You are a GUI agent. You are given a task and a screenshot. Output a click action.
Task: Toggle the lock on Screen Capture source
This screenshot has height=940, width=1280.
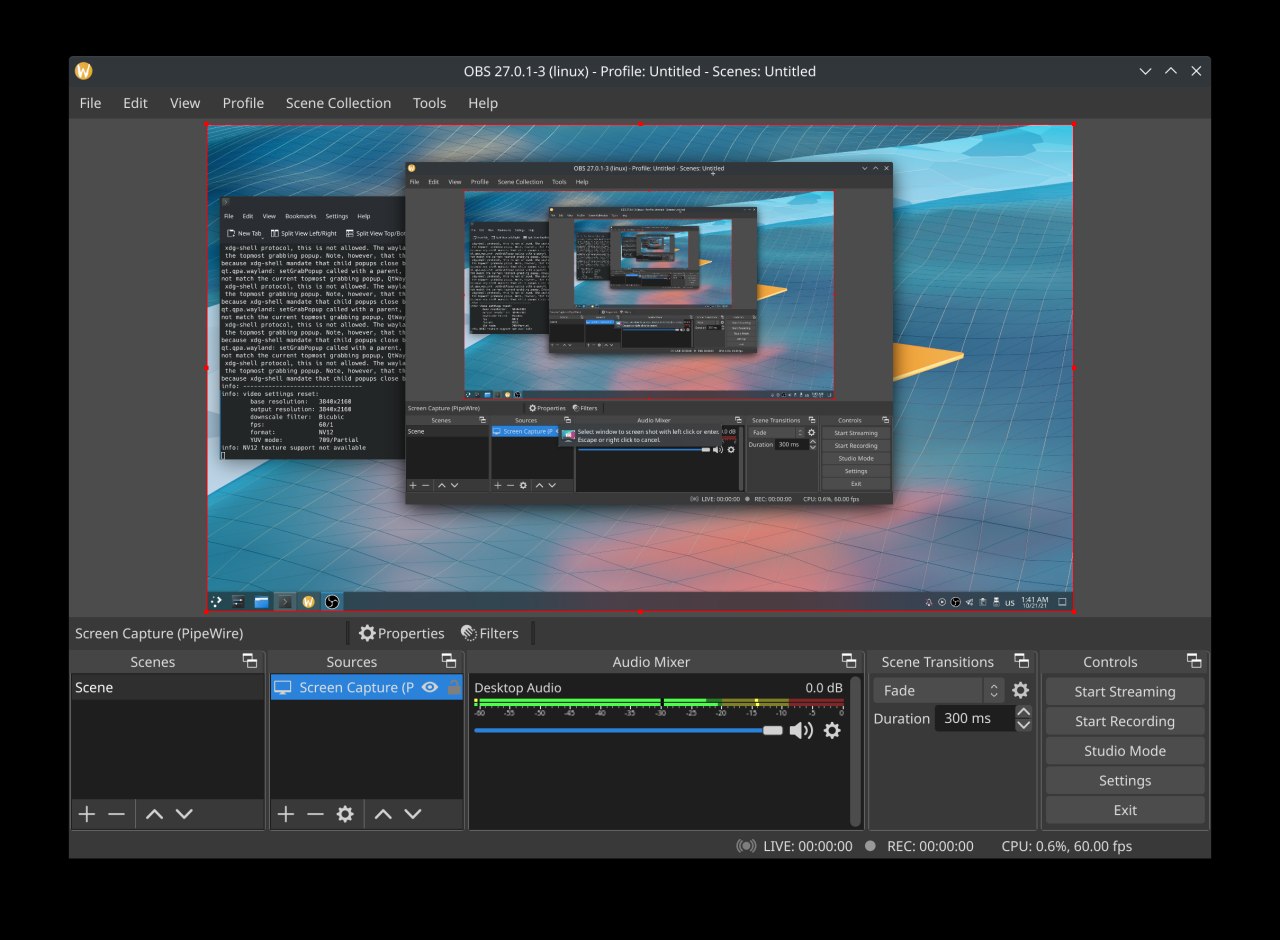tap(453, 687)
